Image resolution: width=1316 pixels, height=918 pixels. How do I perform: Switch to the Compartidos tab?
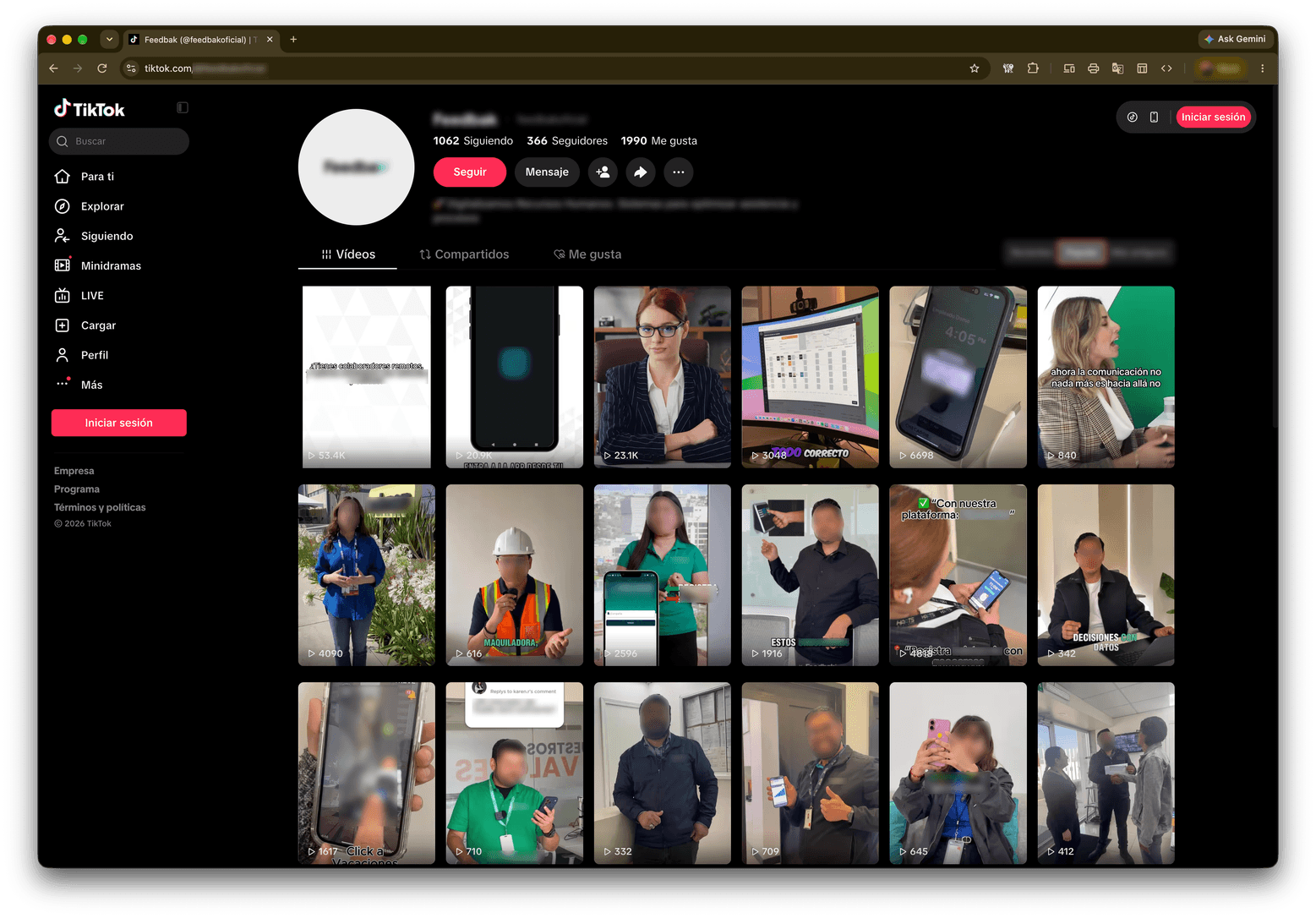pyautogui.click(x=465, y=254)
